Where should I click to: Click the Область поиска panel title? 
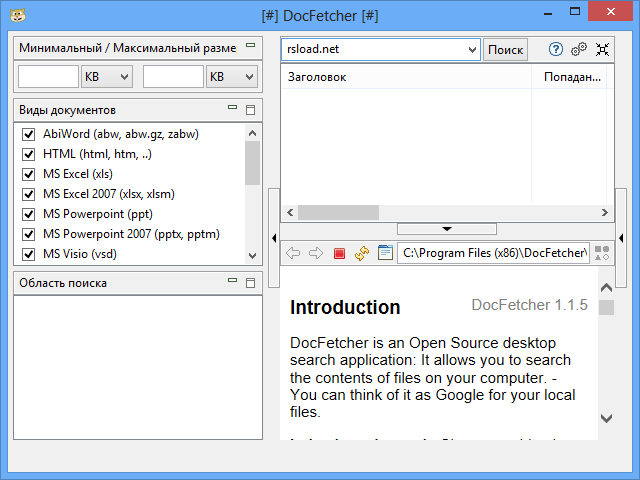click(63, 283)
